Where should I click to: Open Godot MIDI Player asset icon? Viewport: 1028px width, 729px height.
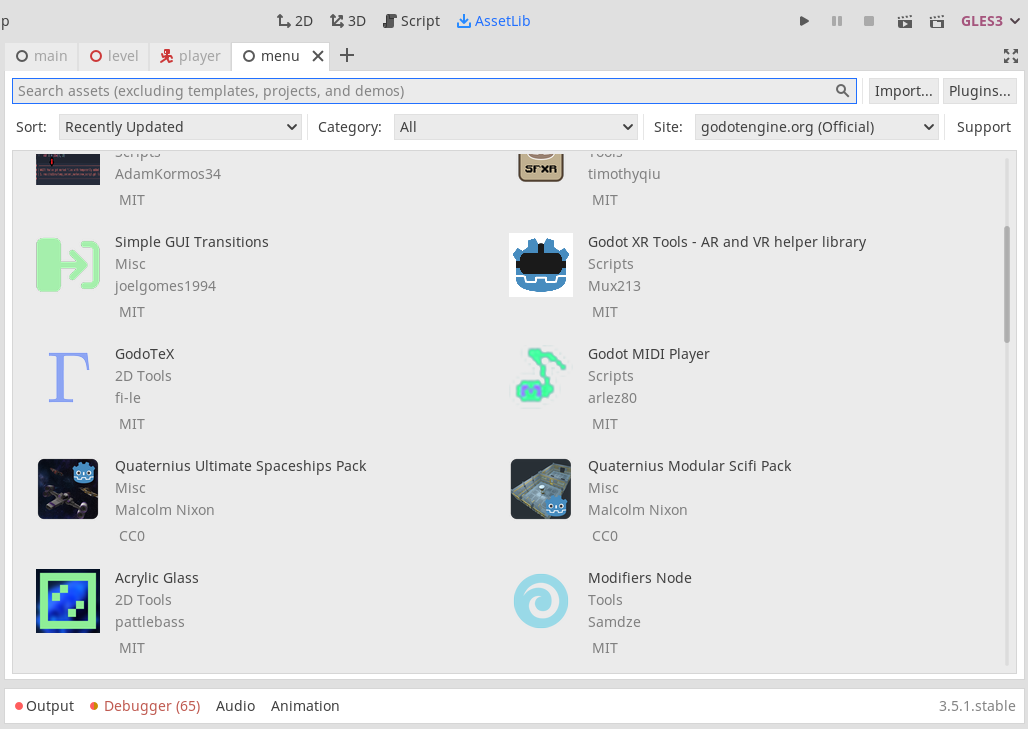[541, 376]
